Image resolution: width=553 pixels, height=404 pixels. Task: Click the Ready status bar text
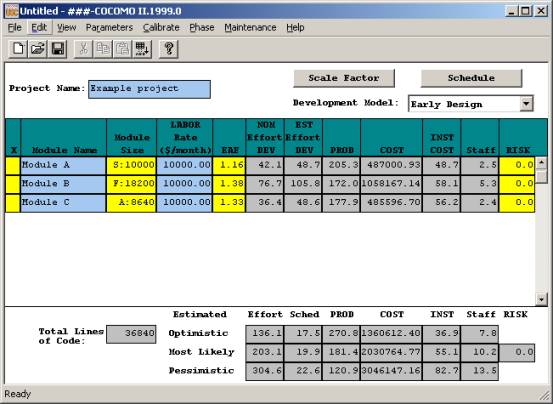[x=17, y=394]
